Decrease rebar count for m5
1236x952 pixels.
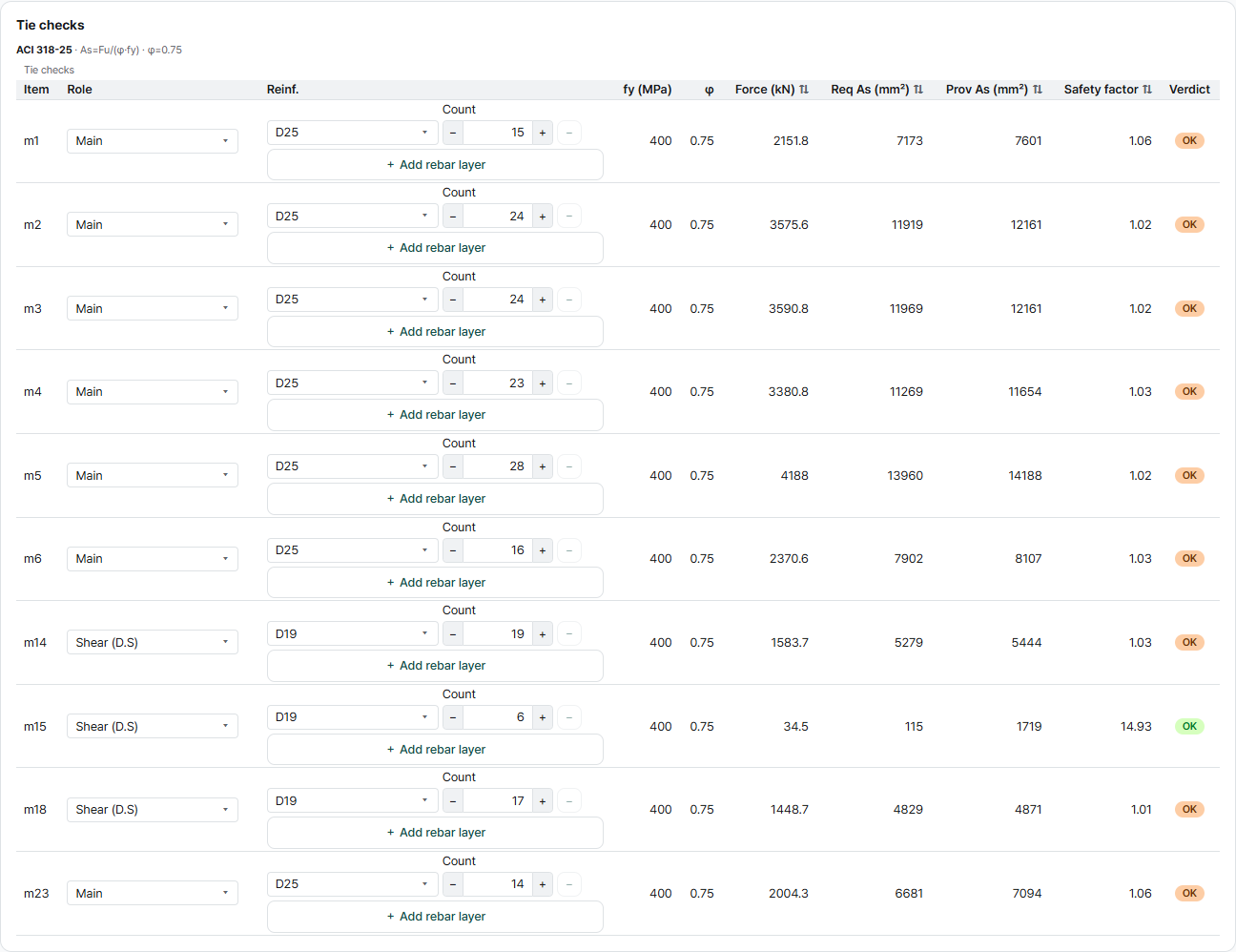(x=453, y=466)
